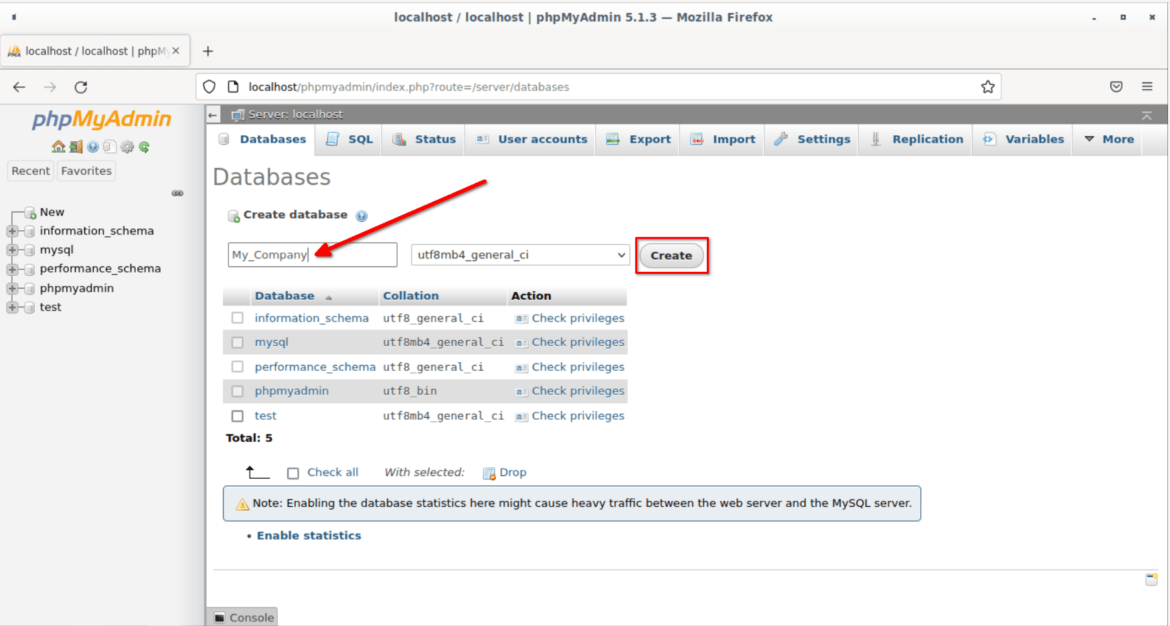Open the utf8mb4_general_ci collation dropdown
This screenshot has height=626, width=1170.
(520, 254)
